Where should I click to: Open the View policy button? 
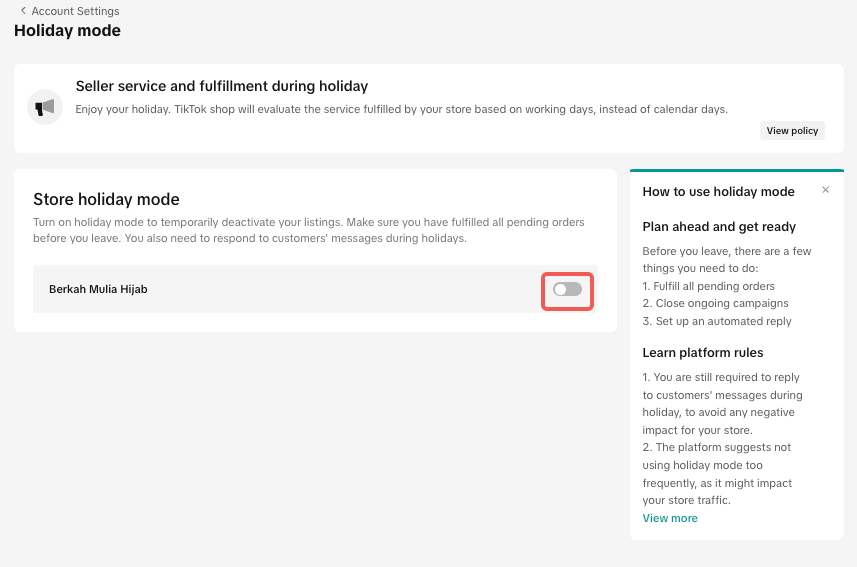792,131
